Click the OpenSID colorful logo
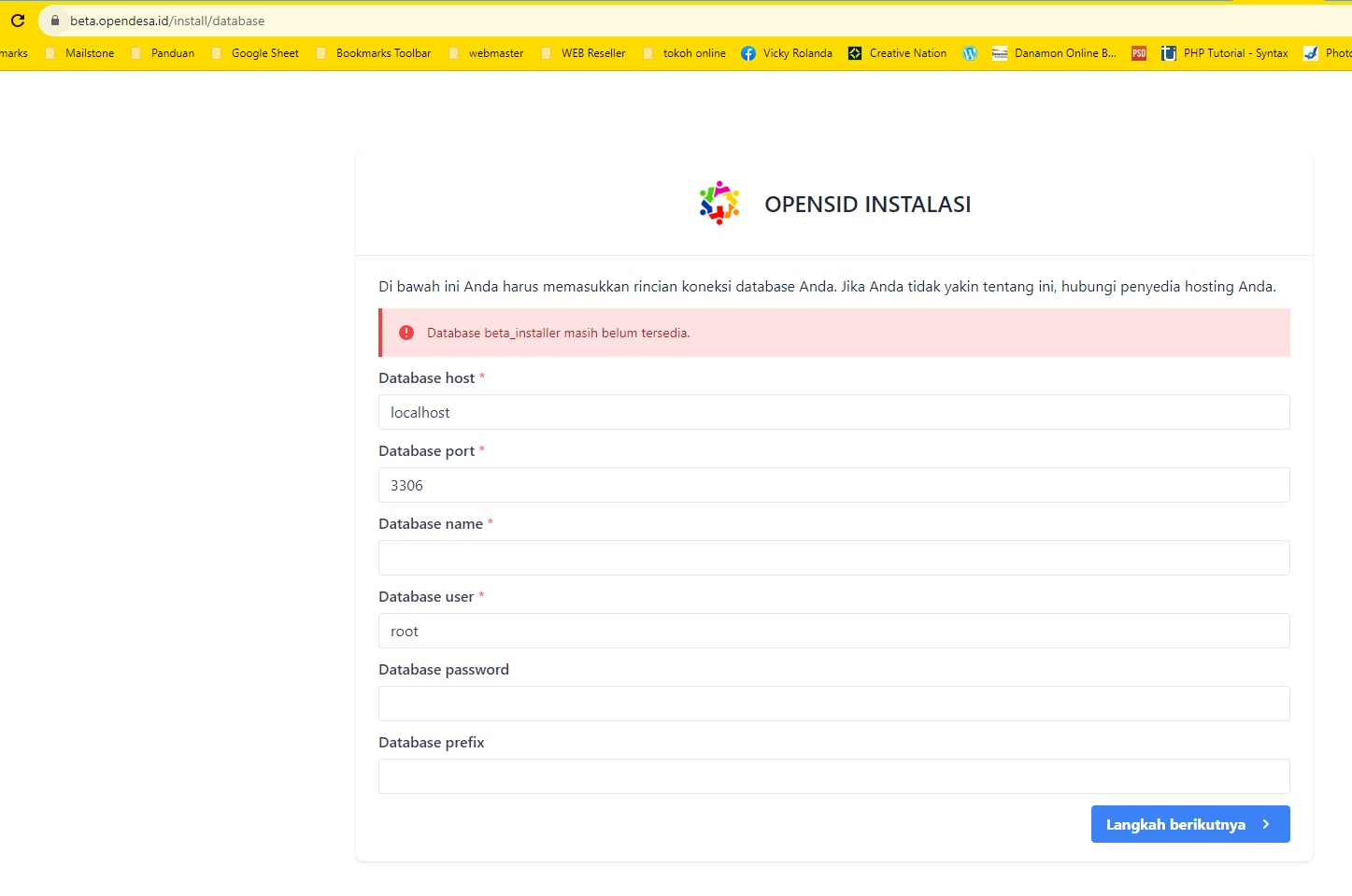Viewport: 1352px width, 896px height. coord(719,203)
